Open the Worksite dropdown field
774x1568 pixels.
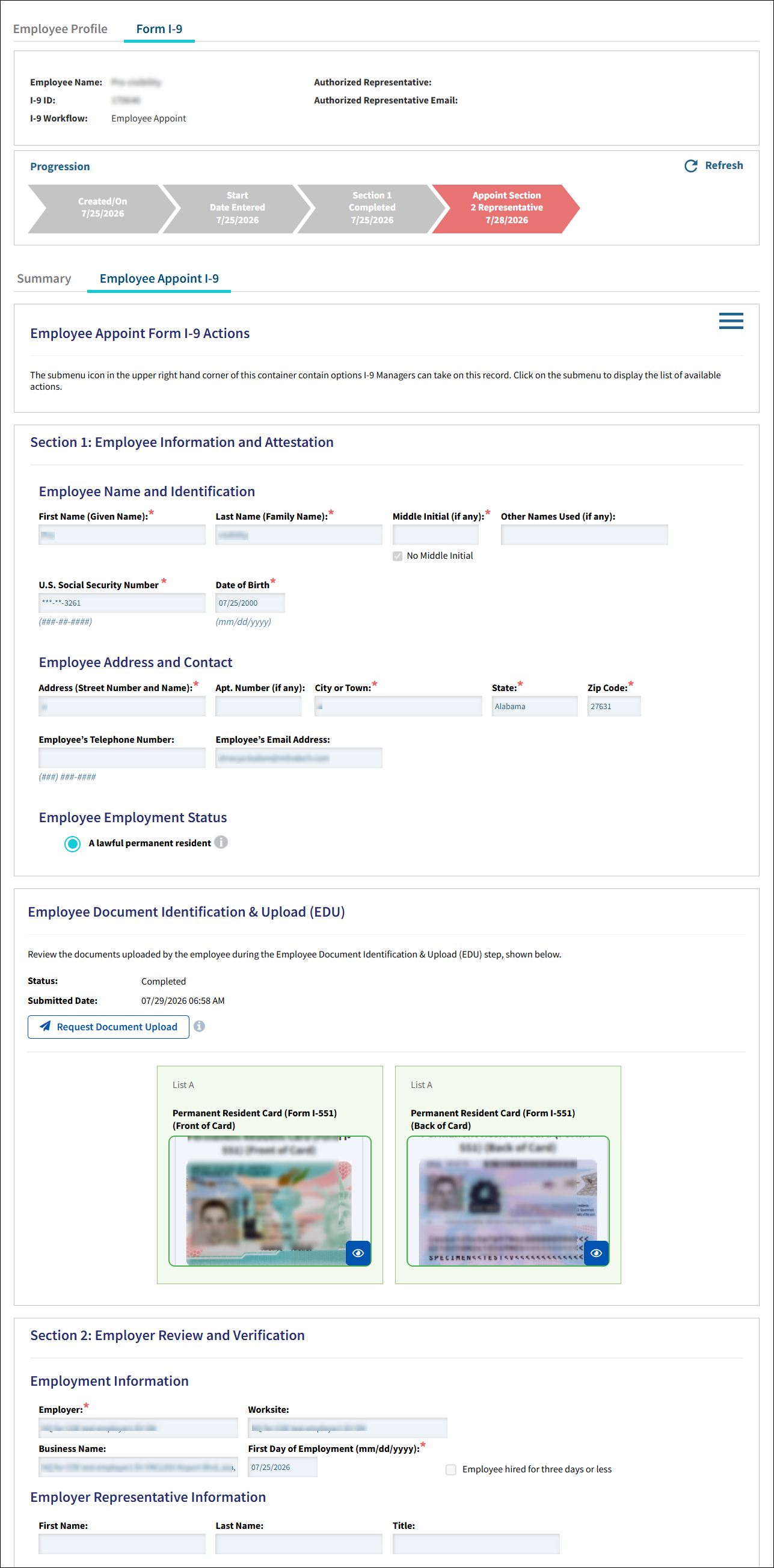[348, 1427]
